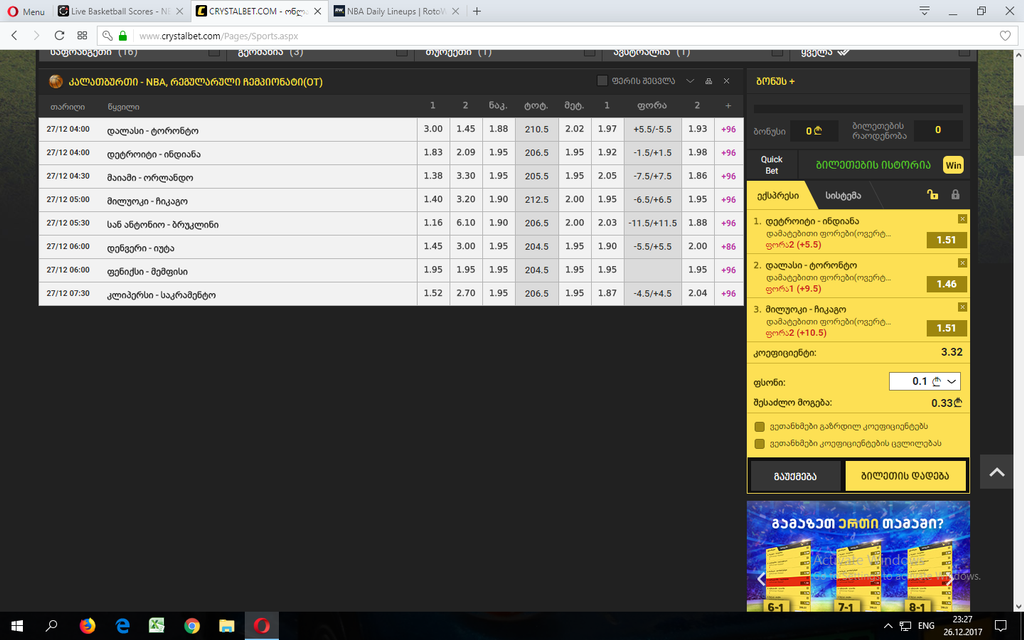Open Opera speed dial grid icon
The width and height of the screenshot is (1024, 640).
pyautogui.click(x=82, y=36)
